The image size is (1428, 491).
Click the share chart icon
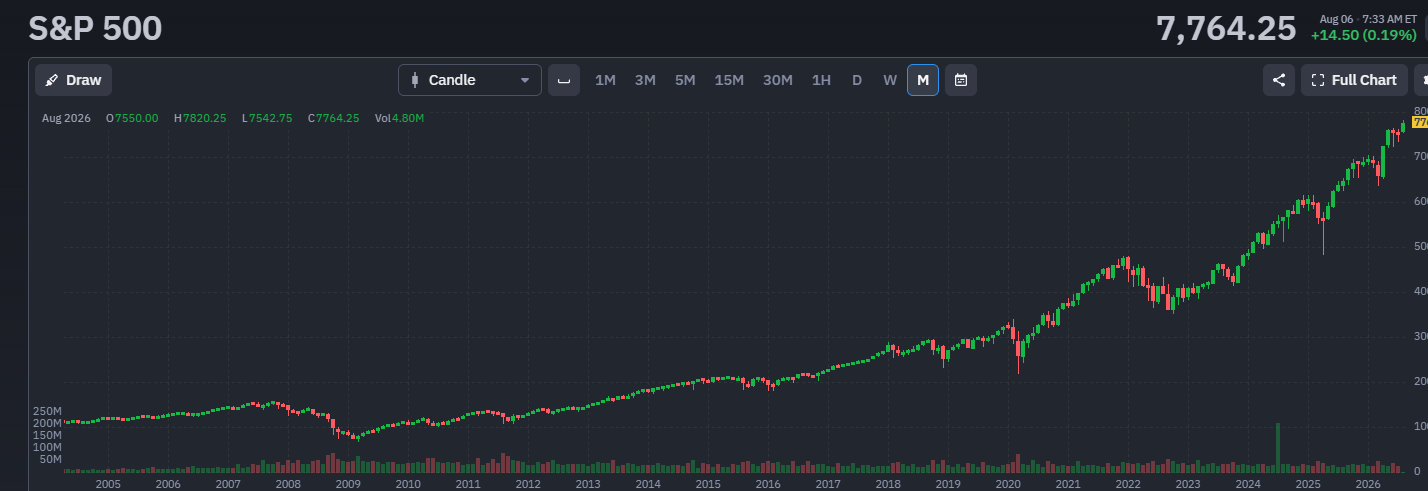(1279, 80)
